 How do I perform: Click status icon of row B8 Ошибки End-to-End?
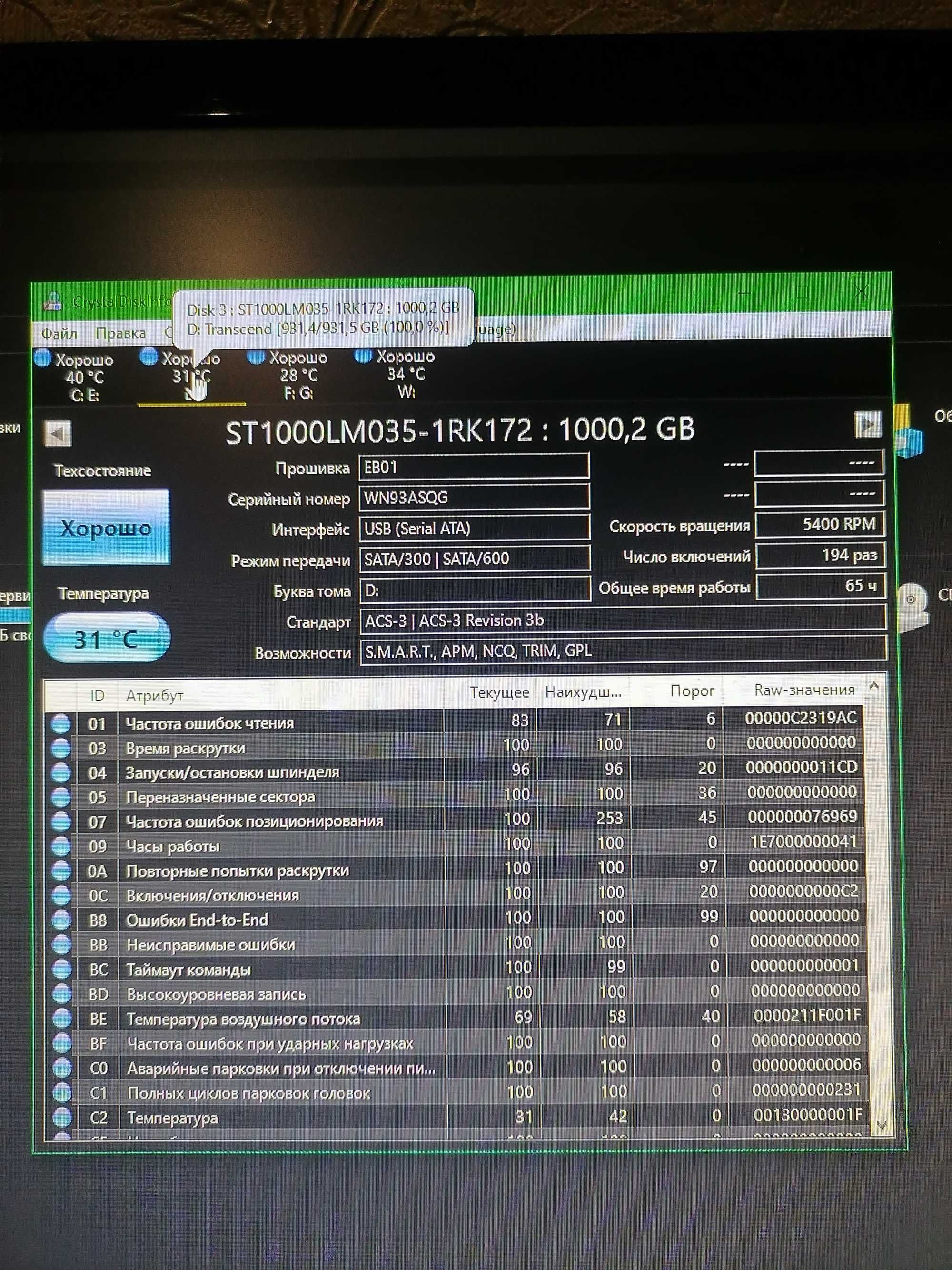[61, 920]
